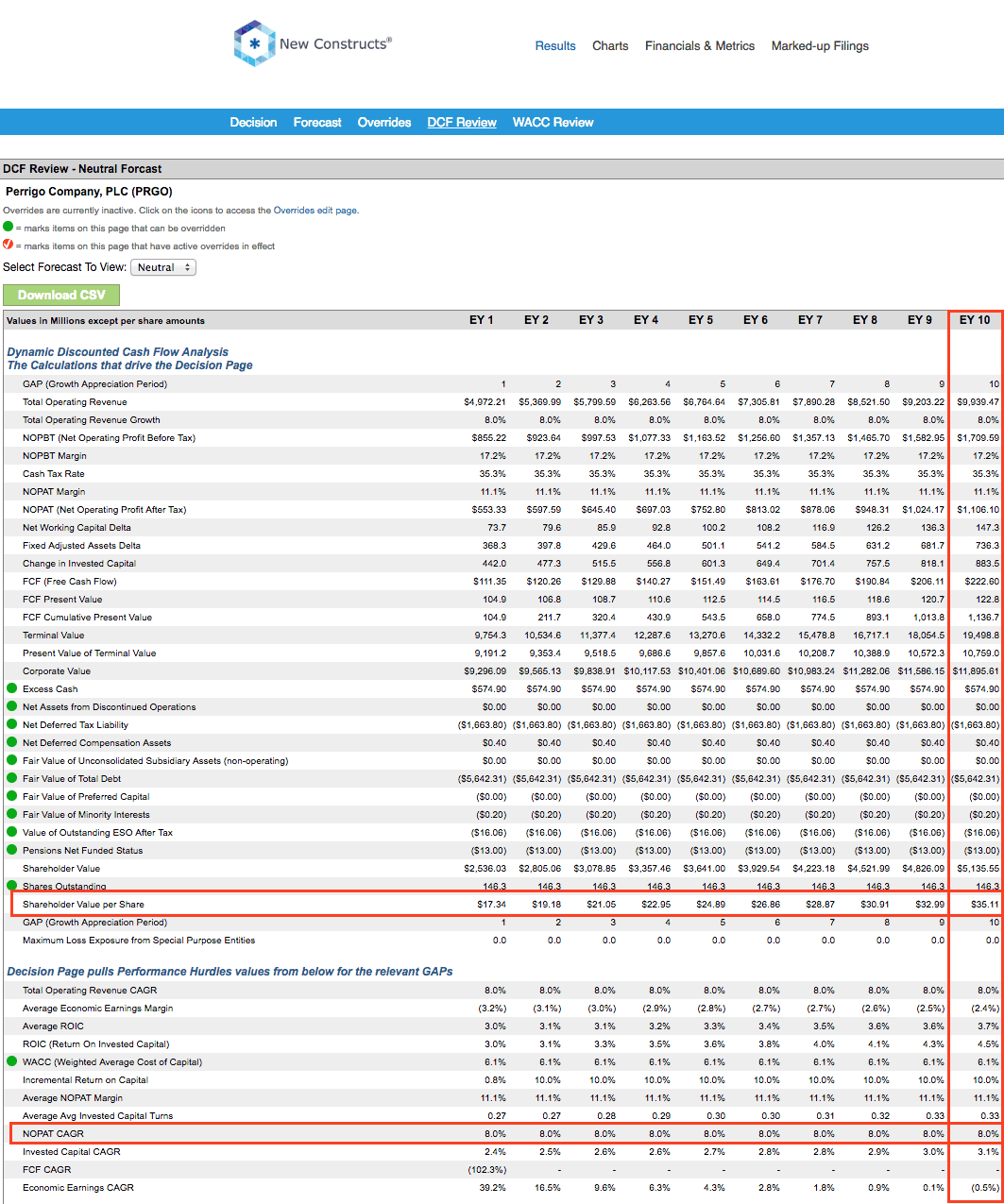
Task: Click the Perrigo Company, PLC (PRGO) title
Action: (x=89, y=192)
